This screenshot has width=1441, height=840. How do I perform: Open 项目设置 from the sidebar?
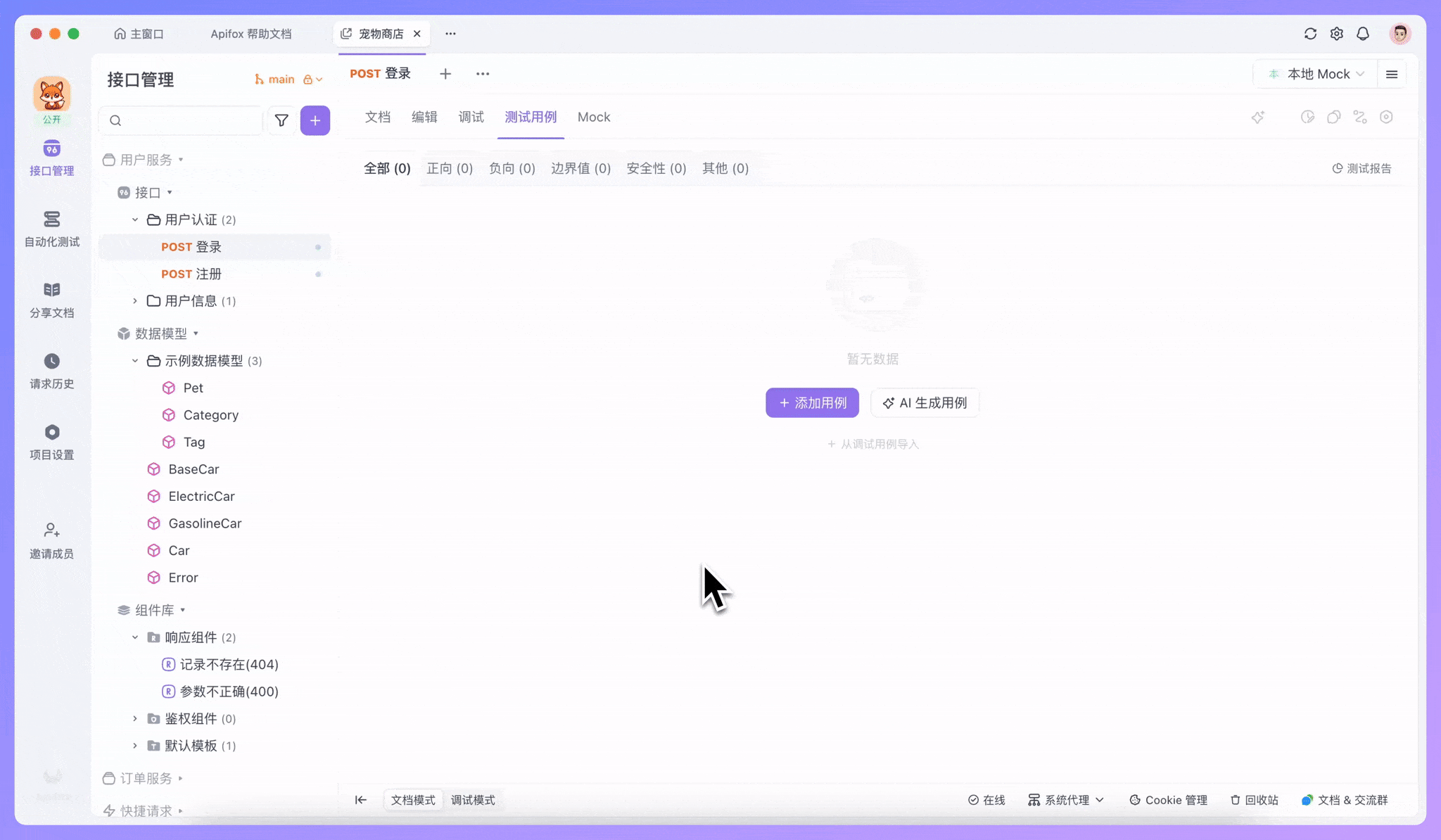pos(51,440)
